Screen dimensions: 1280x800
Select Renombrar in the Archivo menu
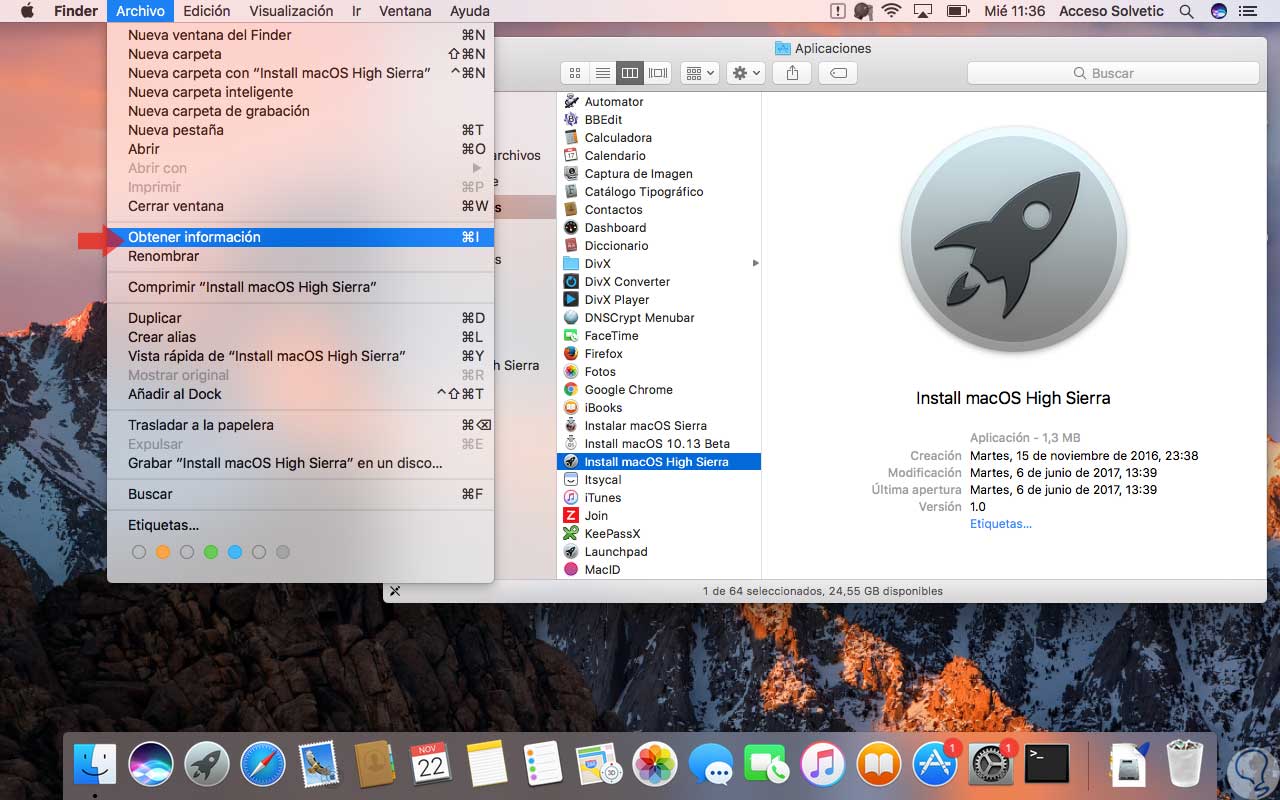(x=300, y=256)
